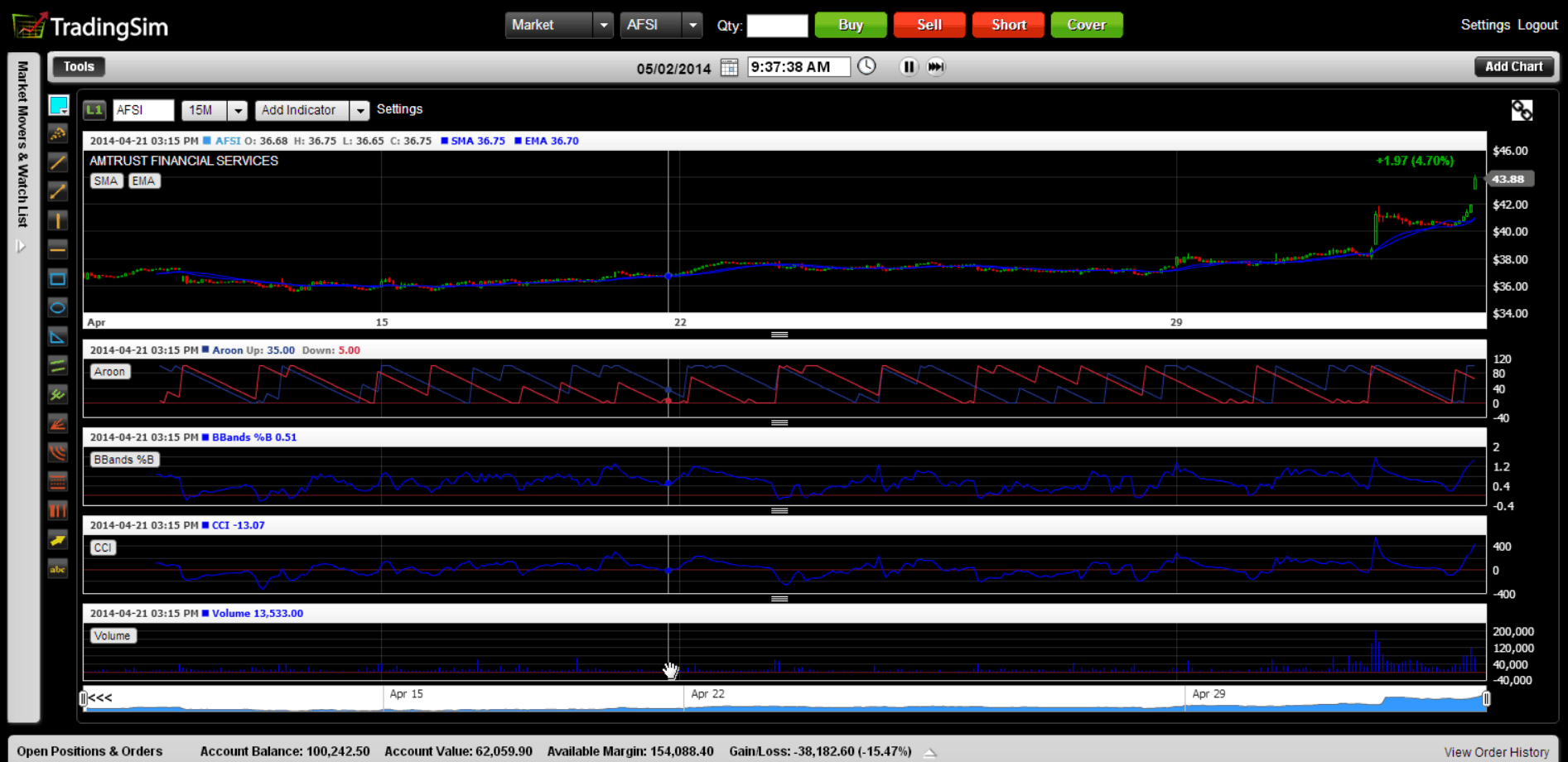Open the Market order type dropdown

(x=604, y=25)
